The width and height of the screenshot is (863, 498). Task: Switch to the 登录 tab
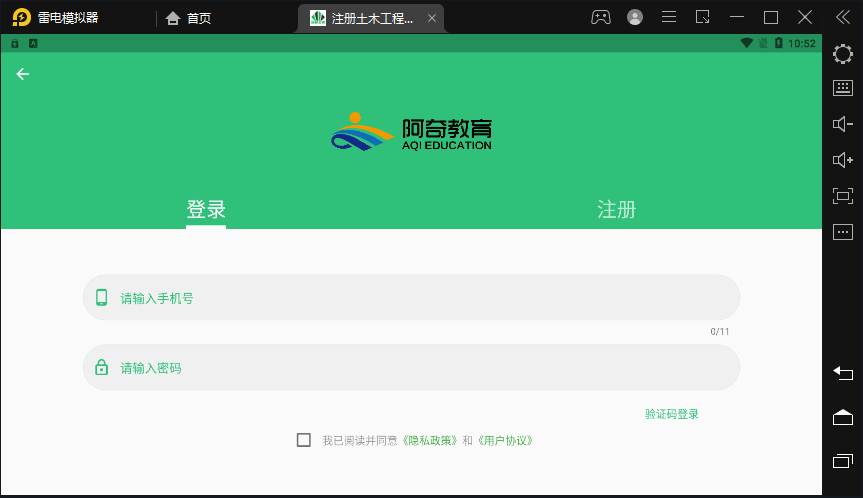click(206, 210)
